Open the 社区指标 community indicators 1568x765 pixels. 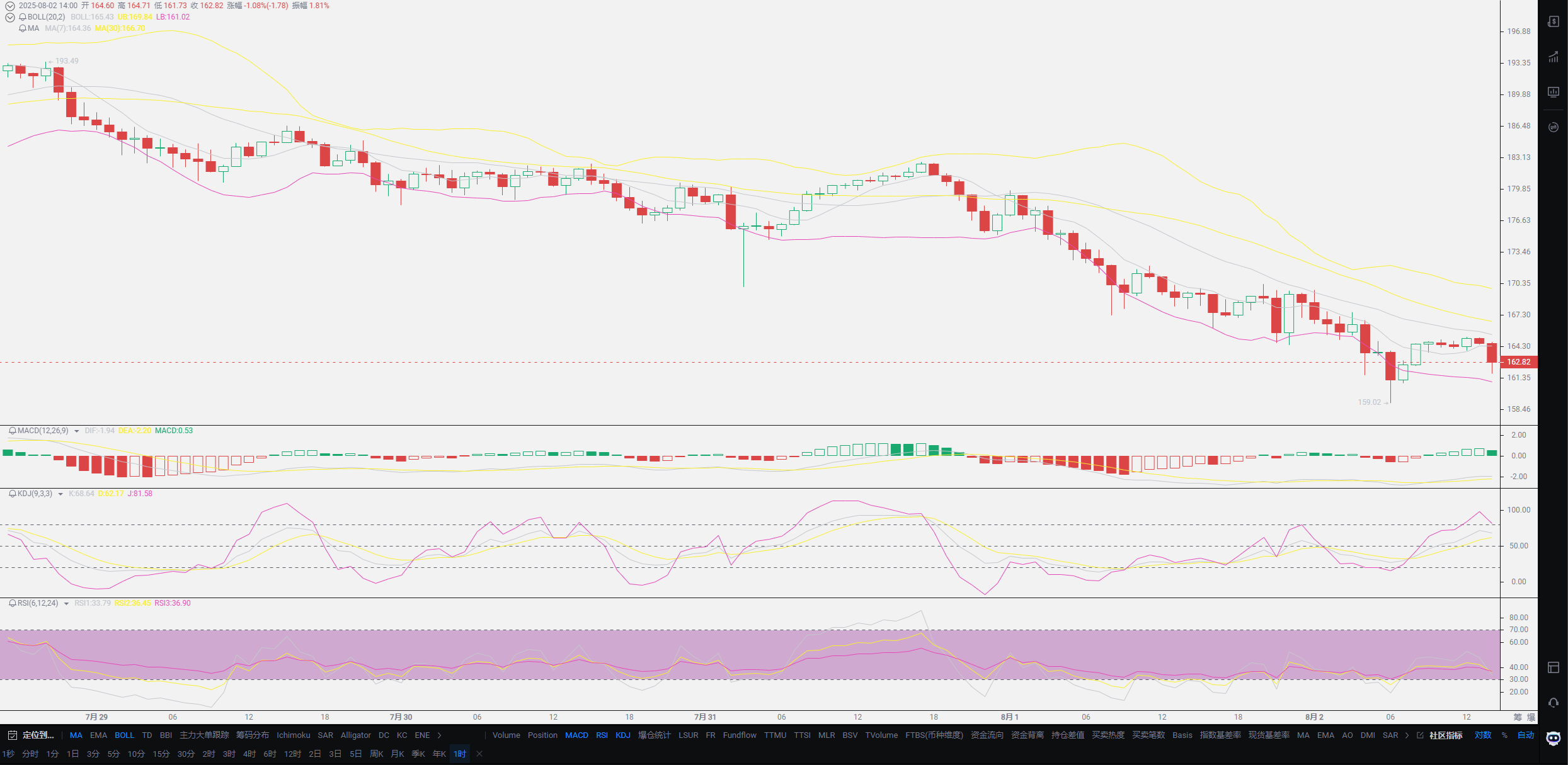1446,735
